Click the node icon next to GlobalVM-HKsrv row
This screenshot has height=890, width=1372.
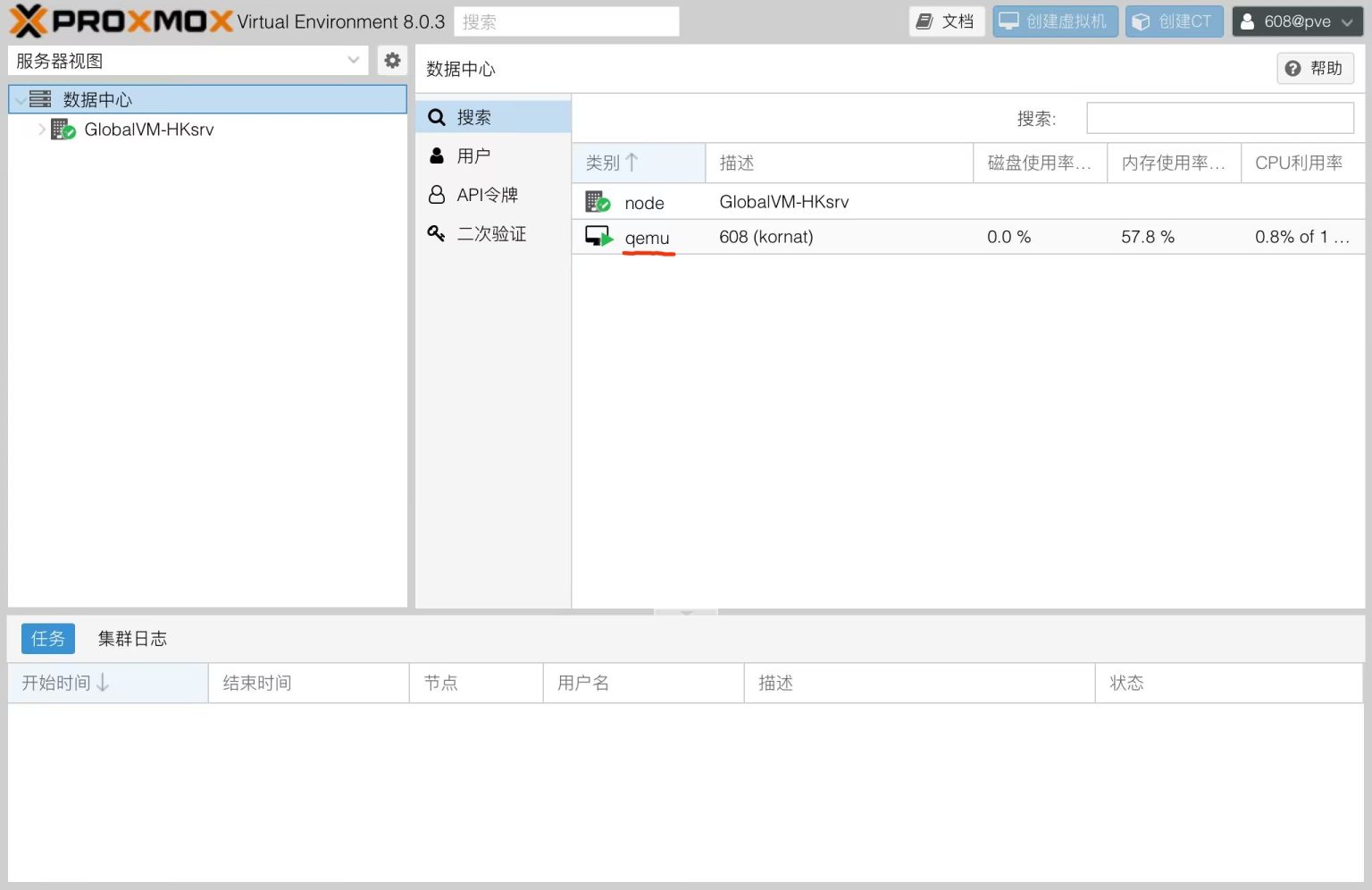(596, 201)
